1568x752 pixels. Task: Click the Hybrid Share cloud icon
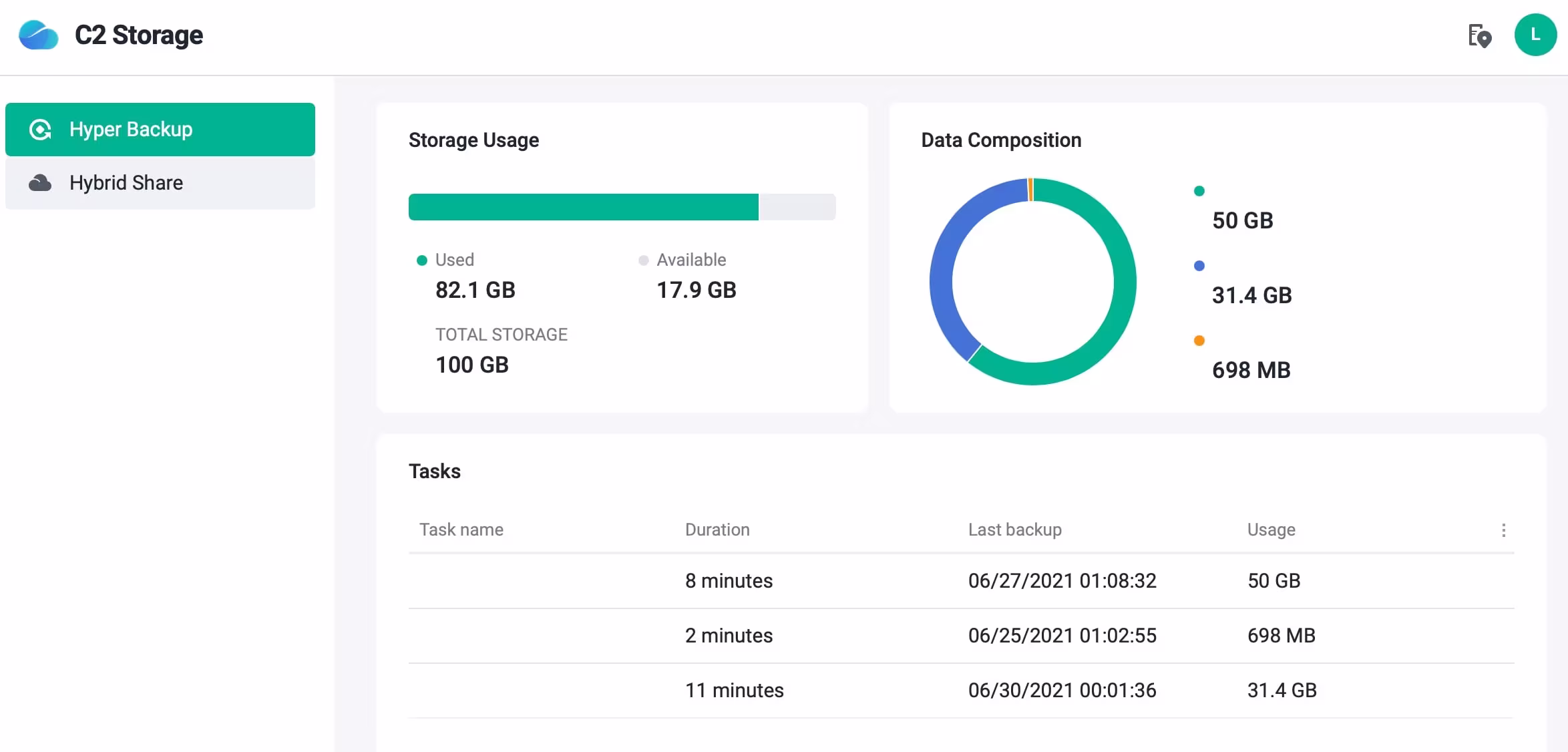point(40,183)
